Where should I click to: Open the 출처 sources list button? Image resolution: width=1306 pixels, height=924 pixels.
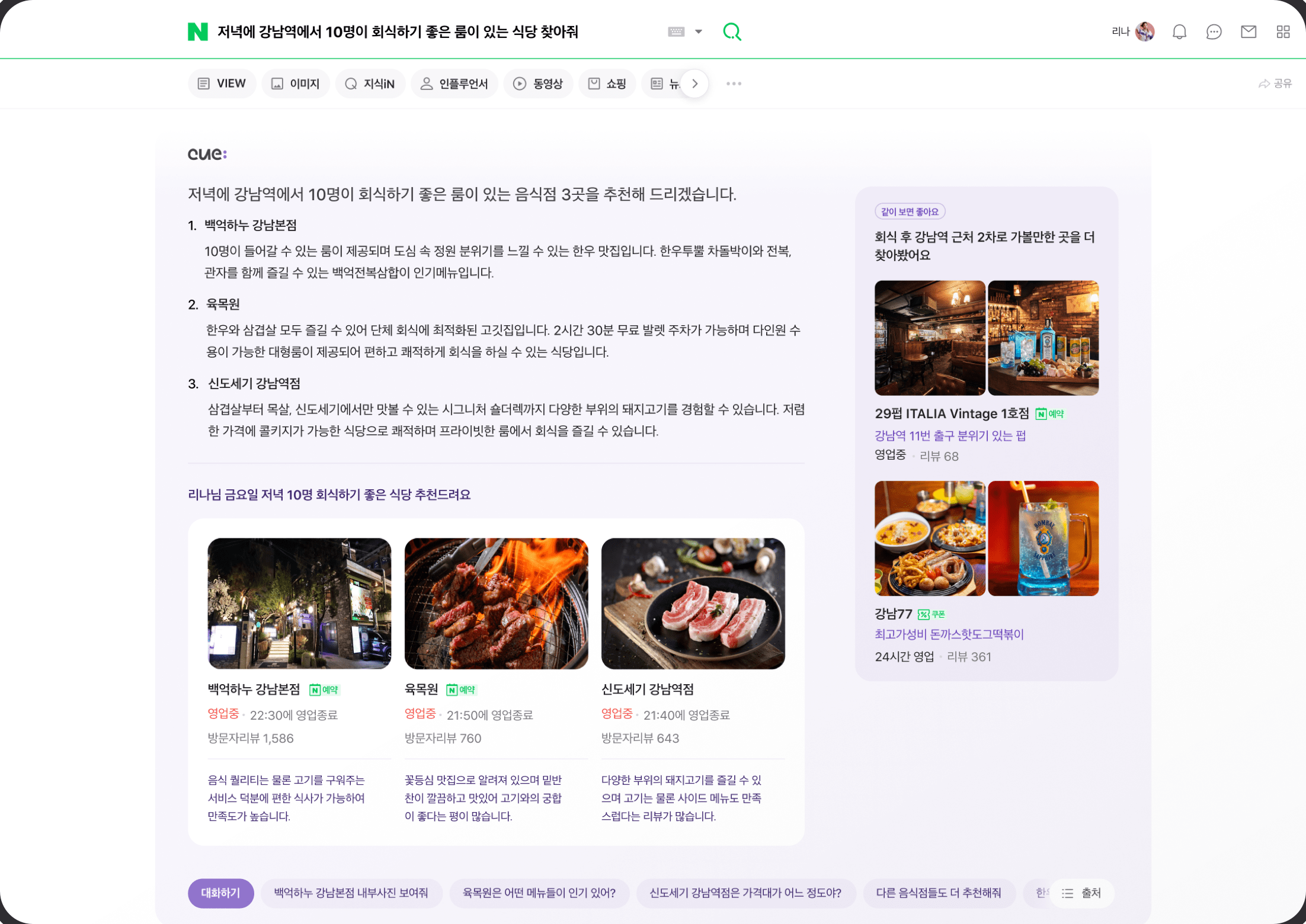pyautogui.click(x=1081, y=893)
